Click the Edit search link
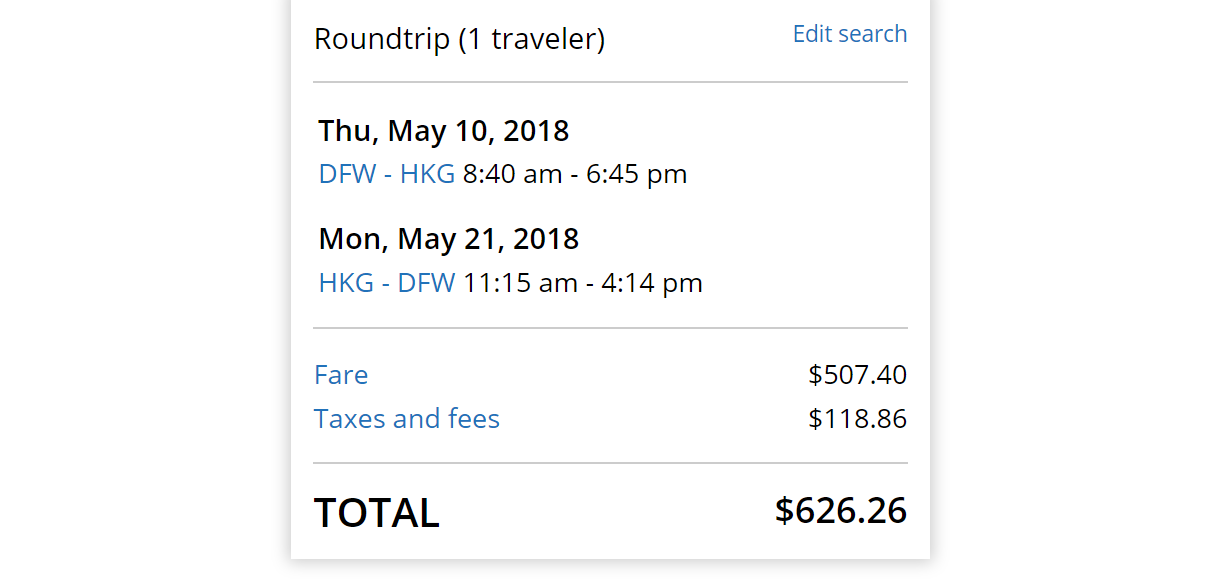1206x580 pixels. click(x=849, y=34)
